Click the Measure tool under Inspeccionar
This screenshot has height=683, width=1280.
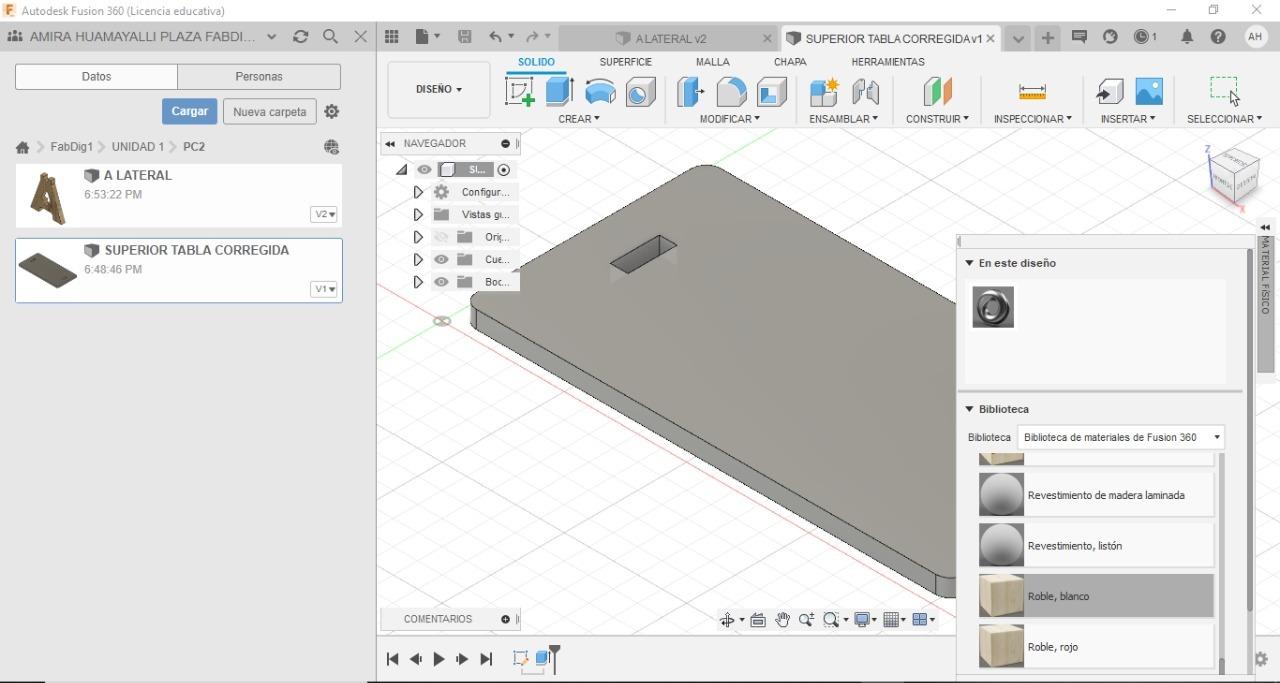click(x=1032, y=92)
